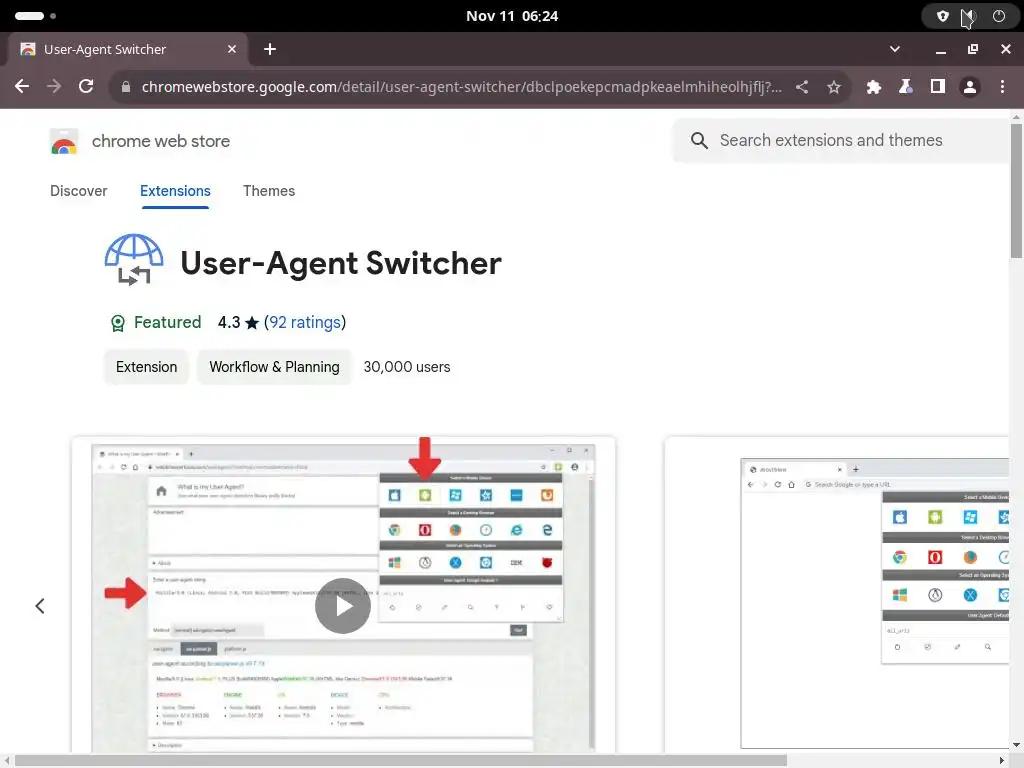Screen dimensions: 1024x768
Task: Open the clock and calendar menu
Action: pyautogui.click(x=512, y=16)
